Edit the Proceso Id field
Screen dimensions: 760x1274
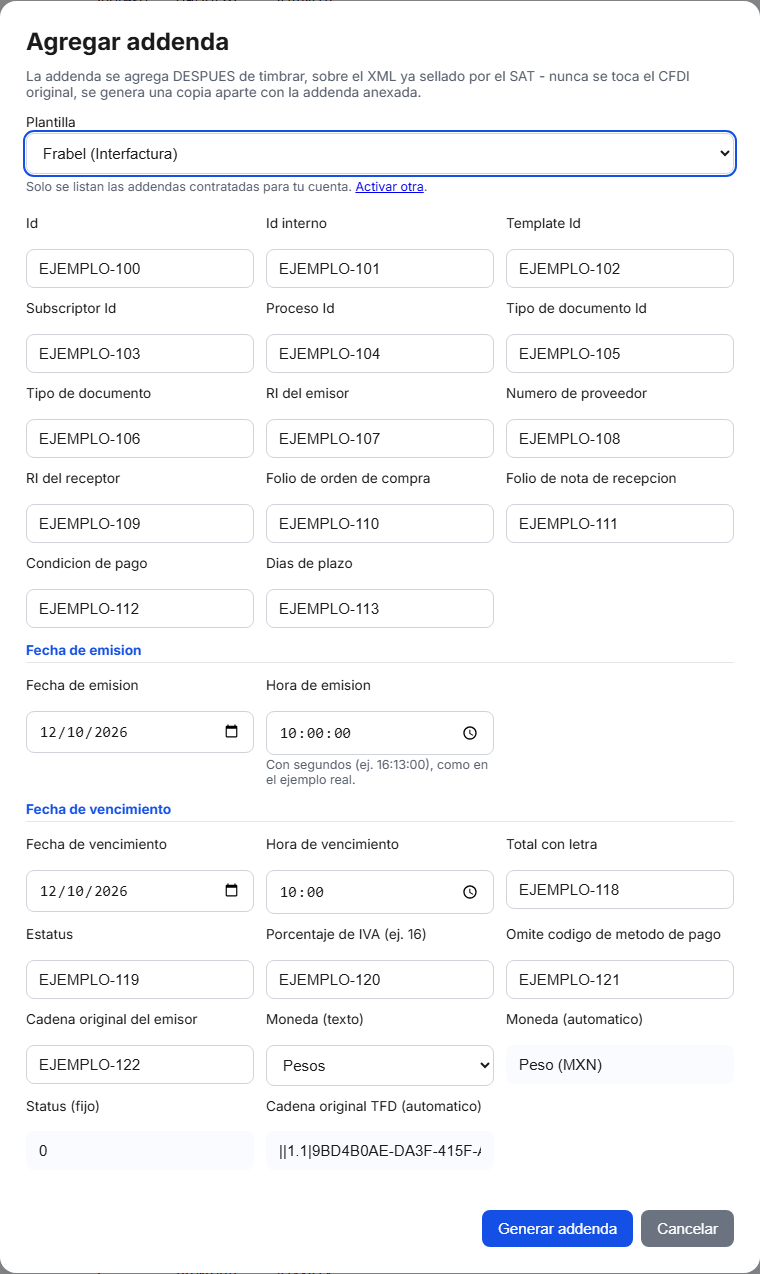click(x=380, y=354)
